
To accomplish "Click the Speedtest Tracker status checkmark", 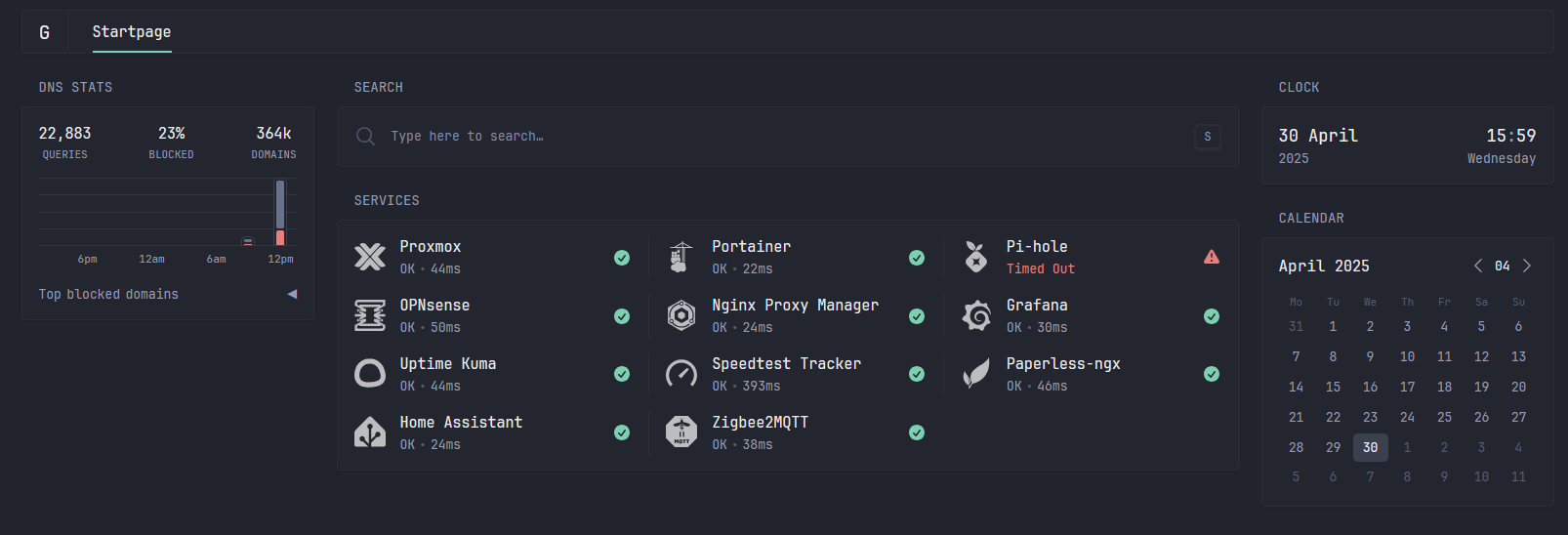I will (x=917, y=374).
